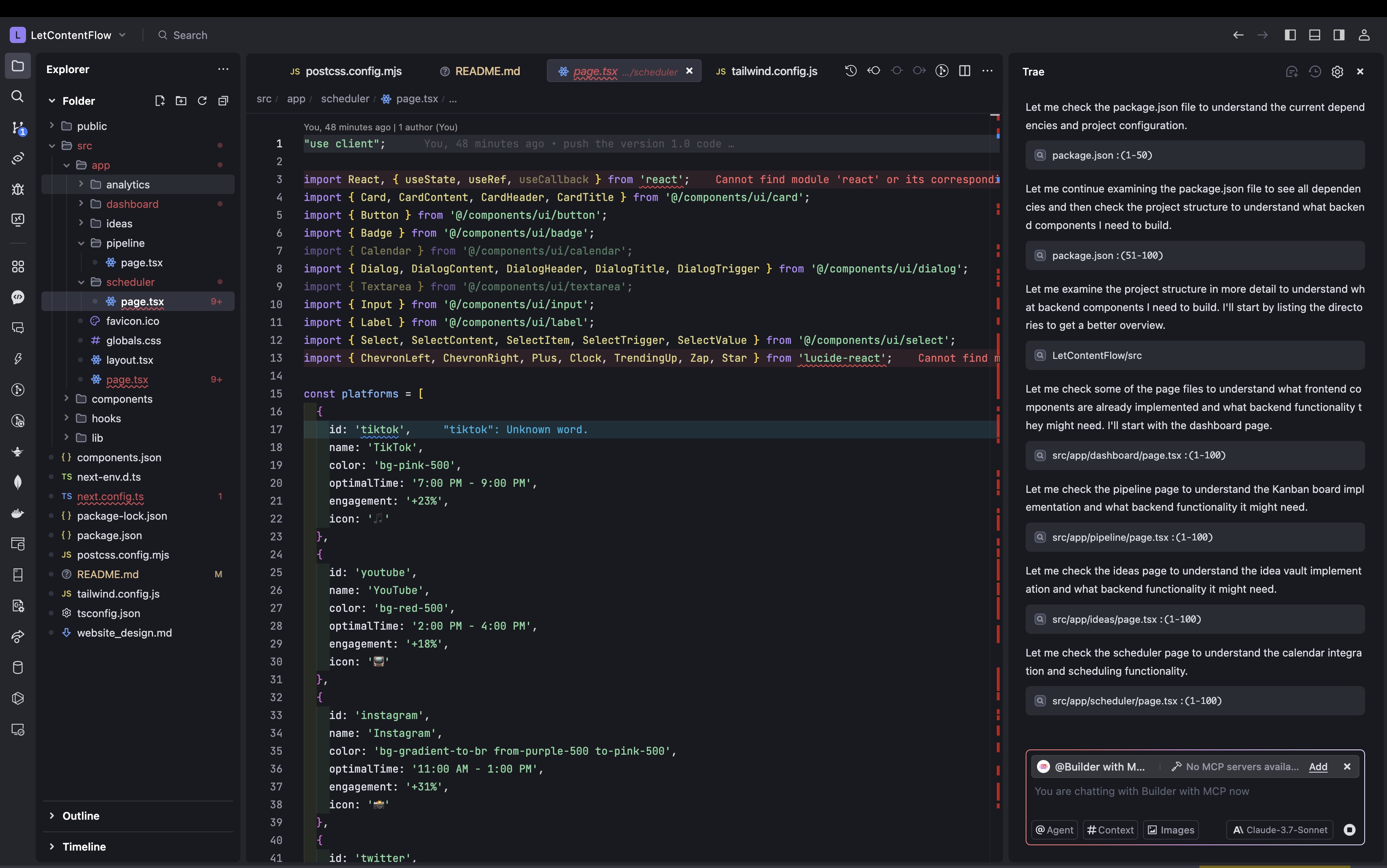Switch to tailwind.config.js tab
Viewport: 1387px width, 868px height.
point(773,71)
